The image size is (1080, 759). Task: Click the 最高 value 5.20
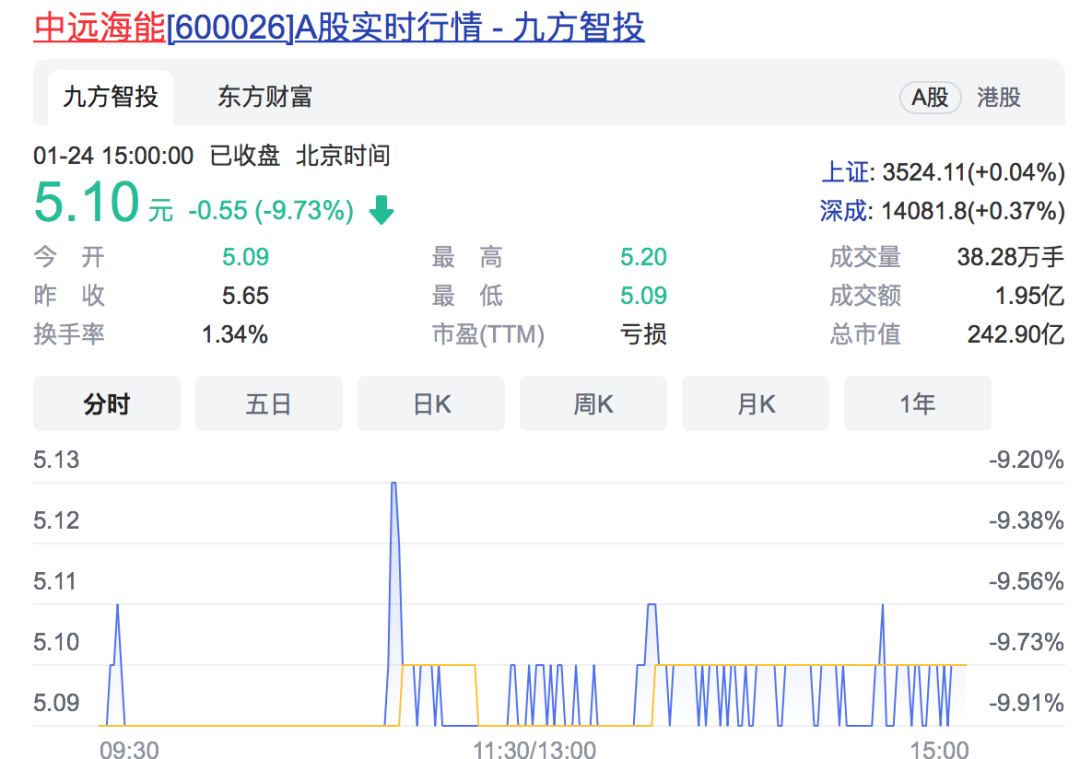pyautogui.click(x=643, y=258)
